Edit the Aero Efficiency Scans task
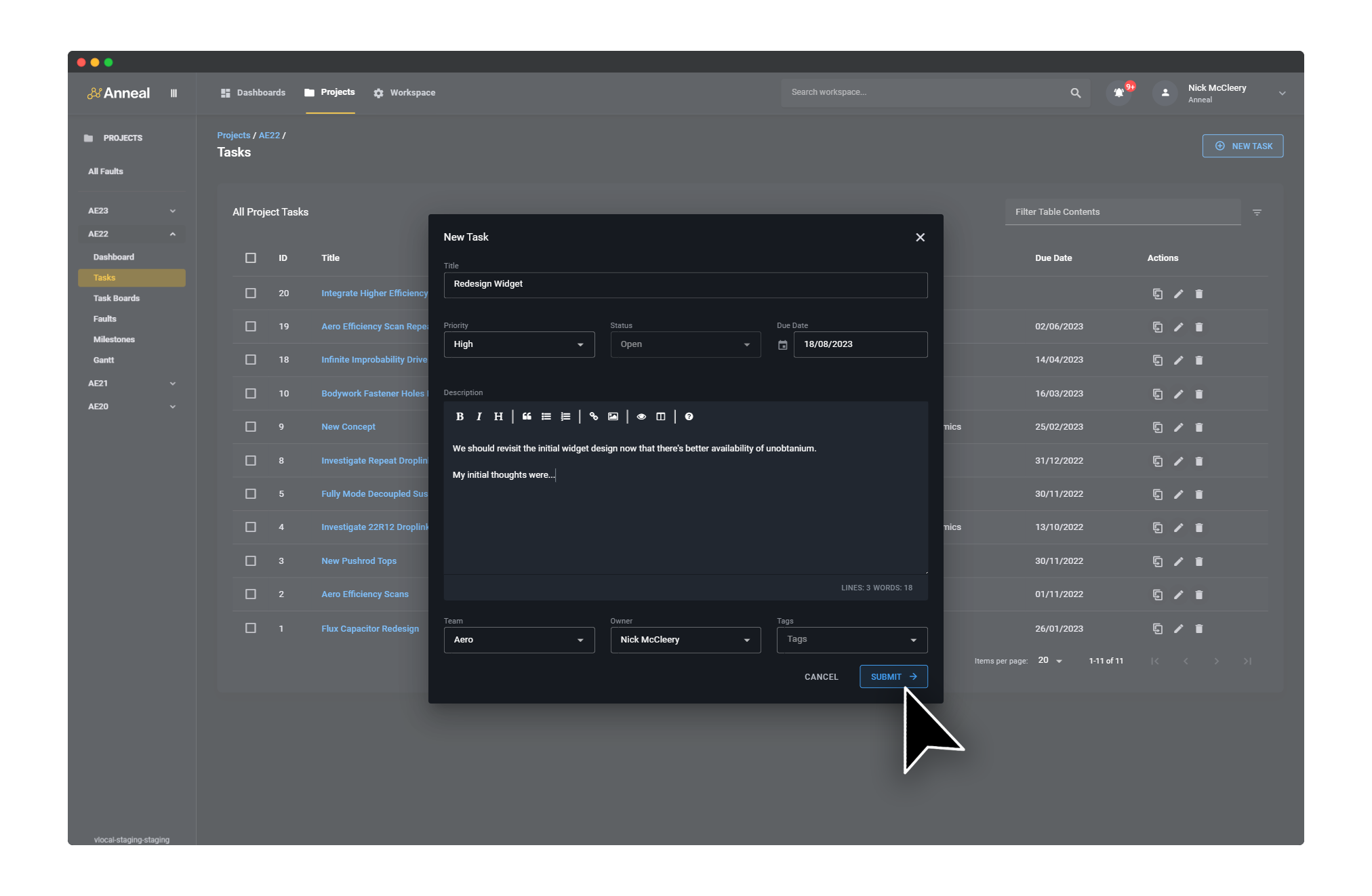 coord(1179,594)
